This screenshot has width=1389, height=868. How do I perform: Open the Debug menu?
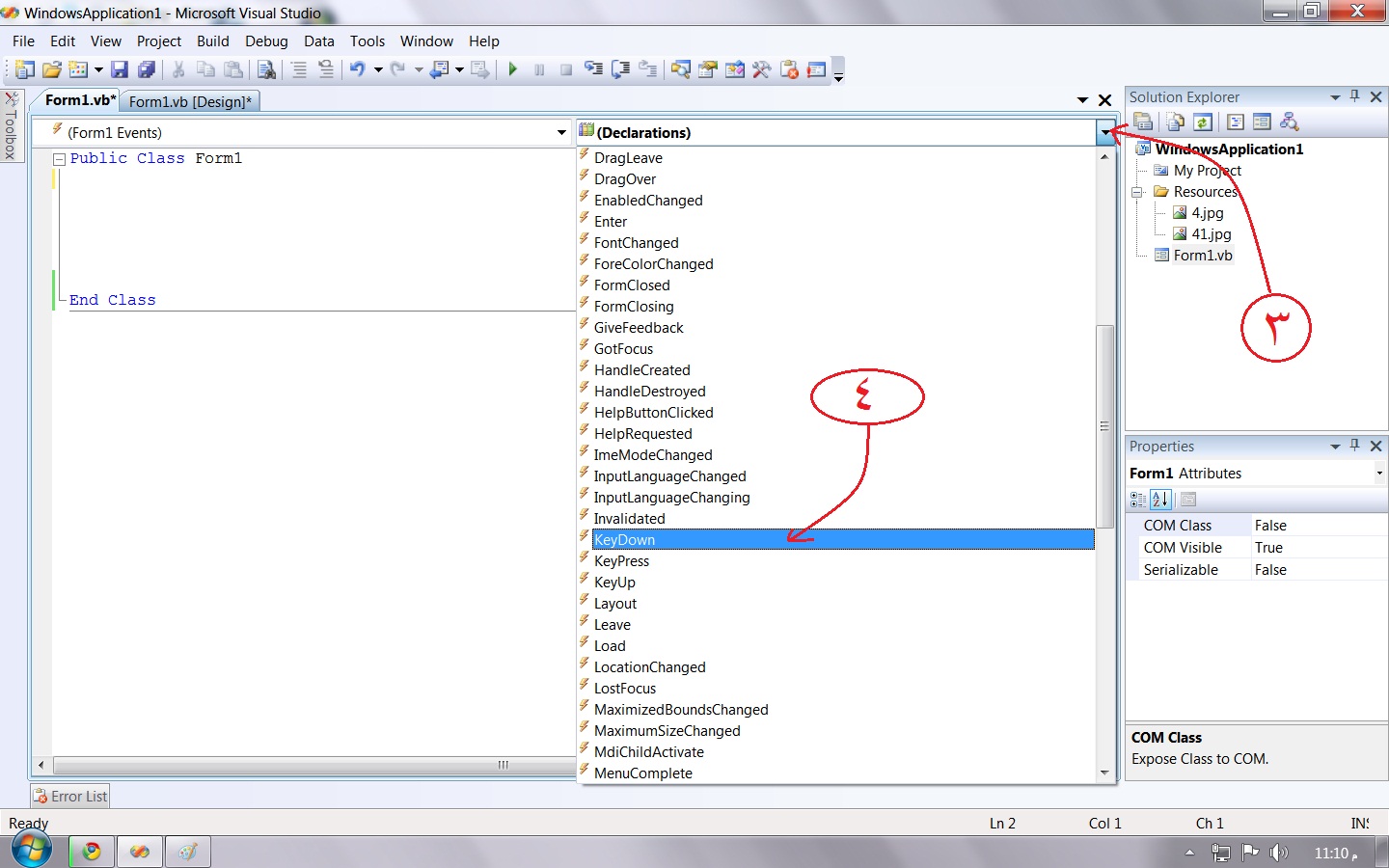pyautogui.click(x=266, y=41)
